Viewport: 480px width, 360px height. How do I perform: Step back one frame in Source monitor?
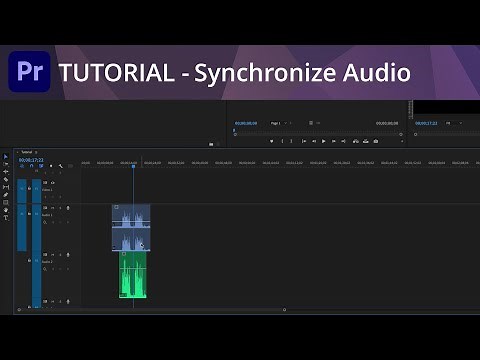coord(314,141)
